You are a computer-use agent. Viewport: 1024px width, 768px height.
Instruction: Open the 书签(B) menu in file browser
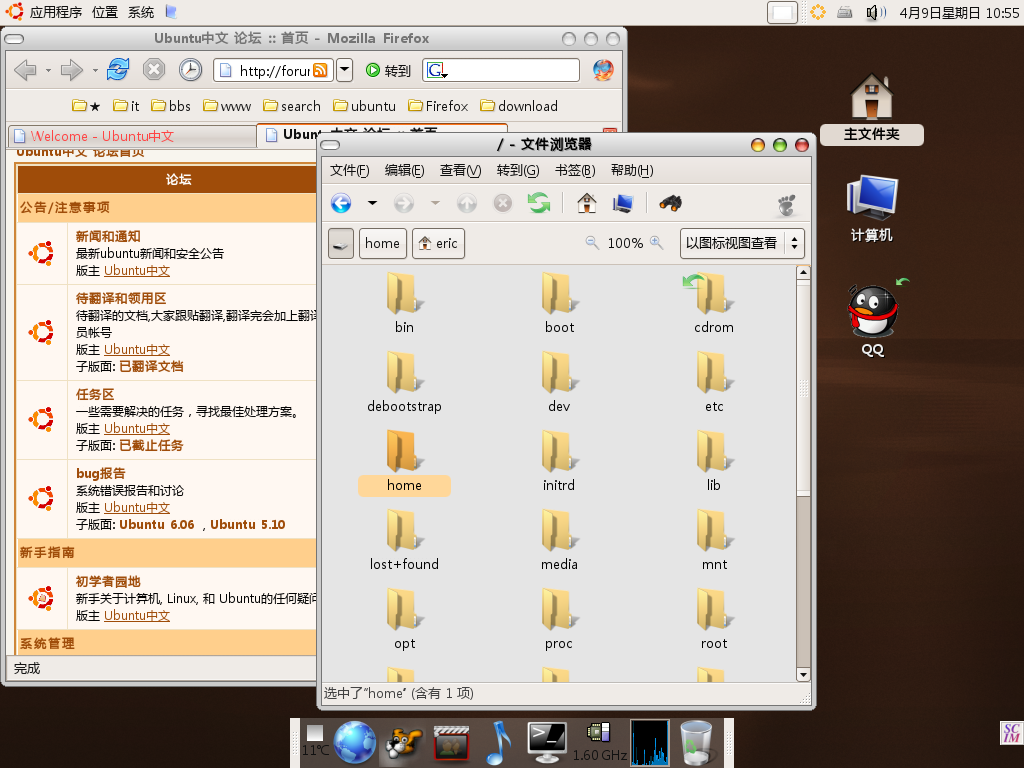pyautogui.click(x=575, y=170)
